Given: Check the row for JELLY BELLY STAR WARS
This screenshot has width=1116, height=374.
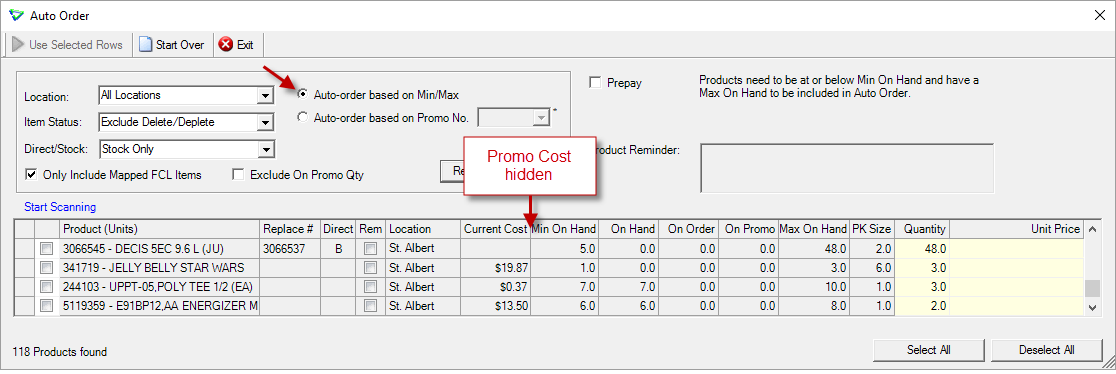Looking at the screenshot, I should [x=46, y=268].
